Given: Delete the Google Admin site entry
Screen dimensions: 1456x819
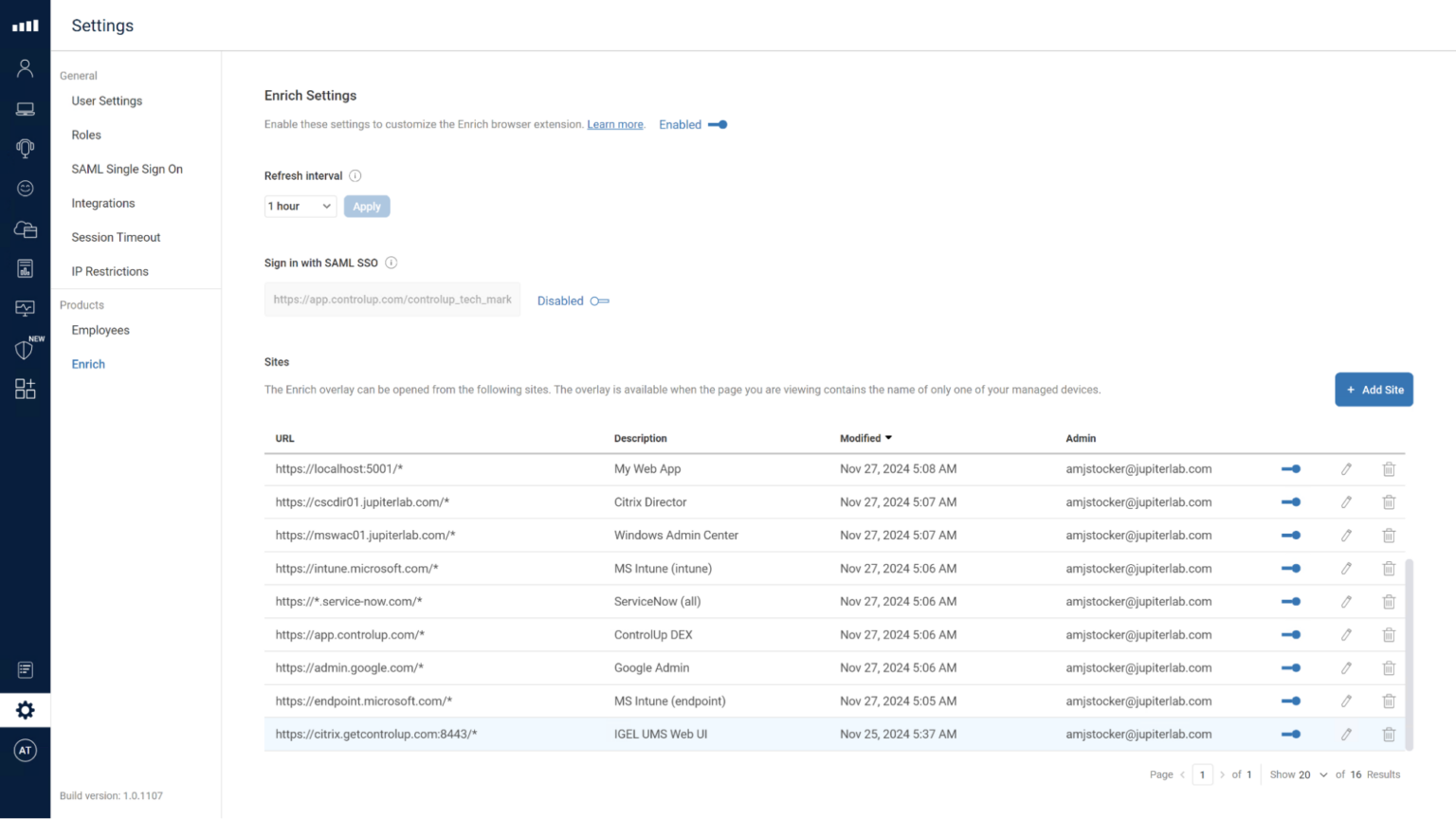Looking at the screenshot, I should [x=1389, y=667].
